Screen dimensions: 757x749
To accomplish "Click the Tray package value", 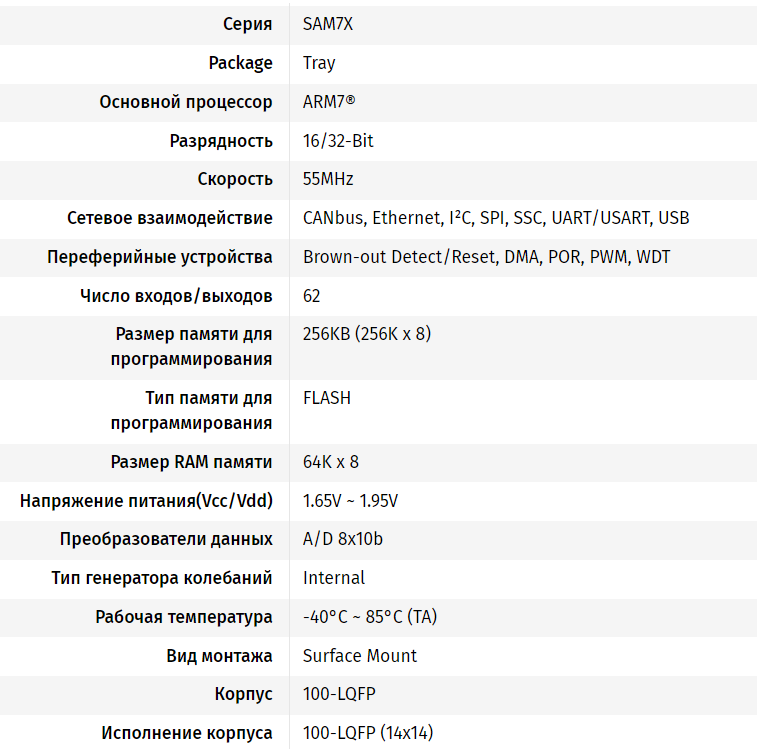I will 319,63.
